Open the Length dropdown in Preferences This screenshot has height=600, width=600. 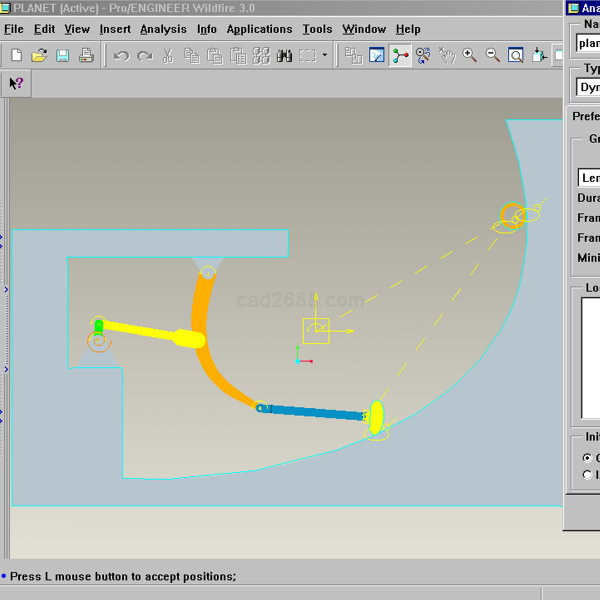point(589,178)
